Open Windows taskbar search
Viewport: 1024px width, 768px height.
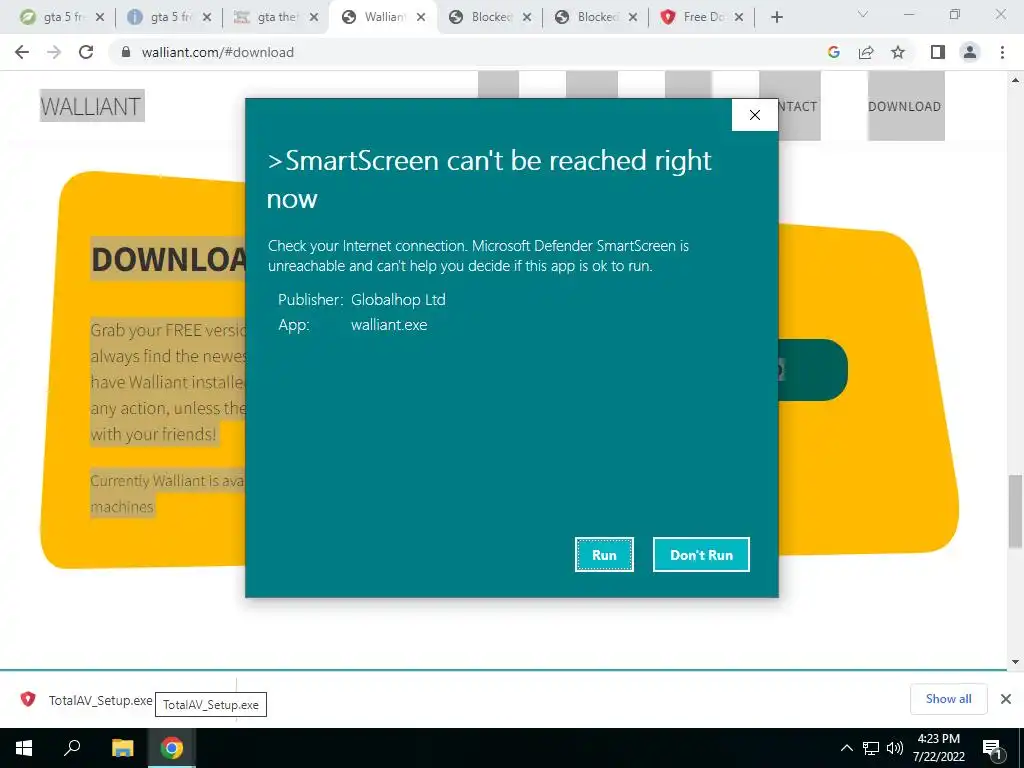click(72, 748)
